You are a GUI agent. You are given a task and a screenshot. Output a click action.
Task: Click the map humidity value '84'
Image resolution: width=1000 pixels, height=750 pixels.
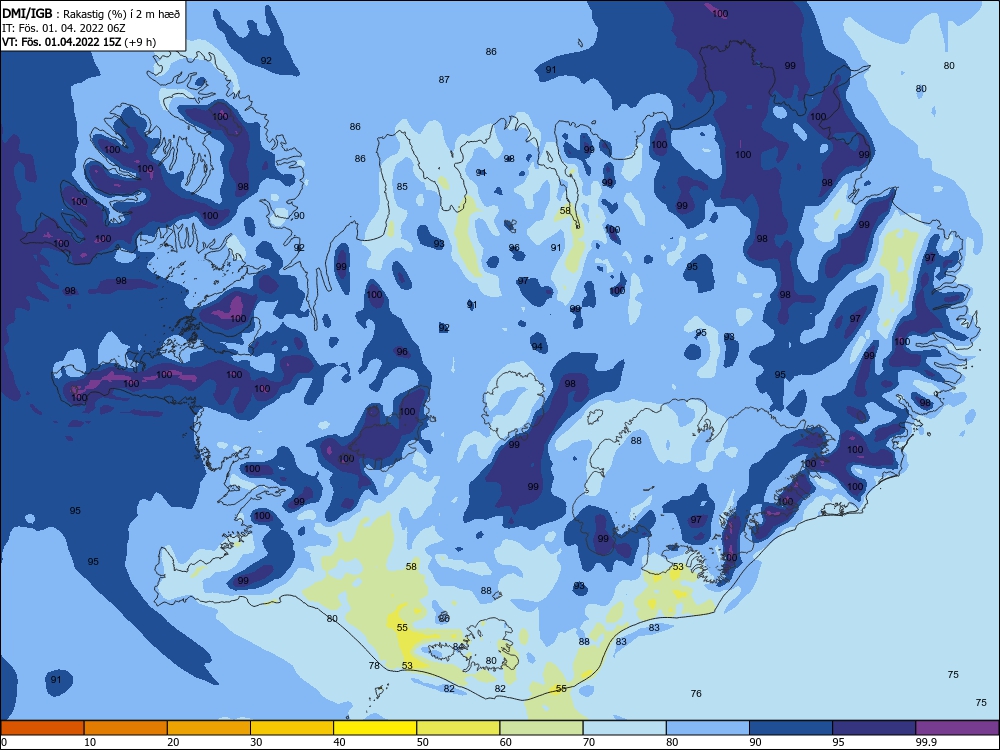[x=458, y=647]
